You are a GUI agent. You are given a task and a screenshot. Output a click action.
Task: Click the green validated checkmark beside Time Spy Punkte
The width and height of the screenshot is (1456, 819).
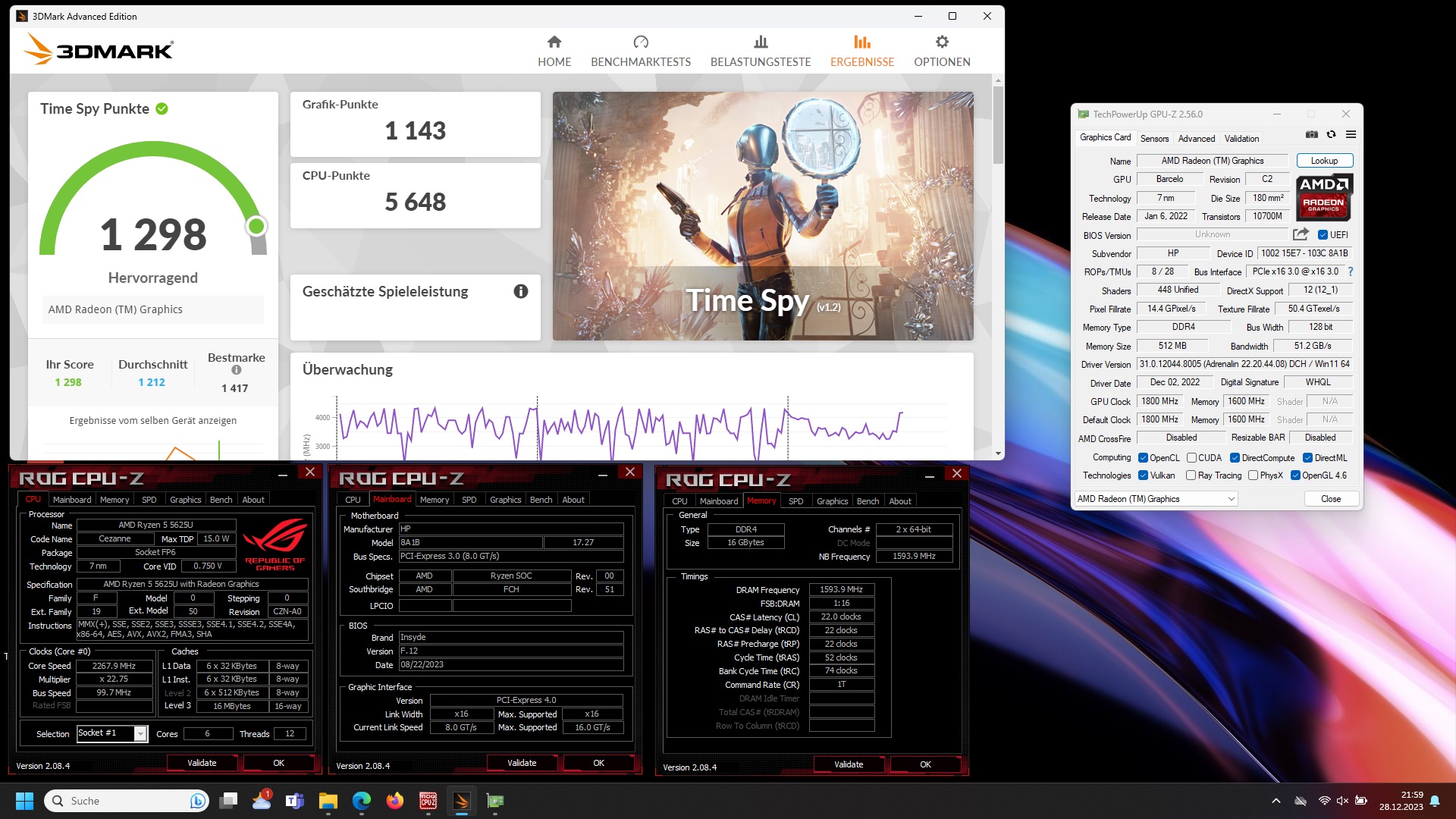[x=162, y=108]
